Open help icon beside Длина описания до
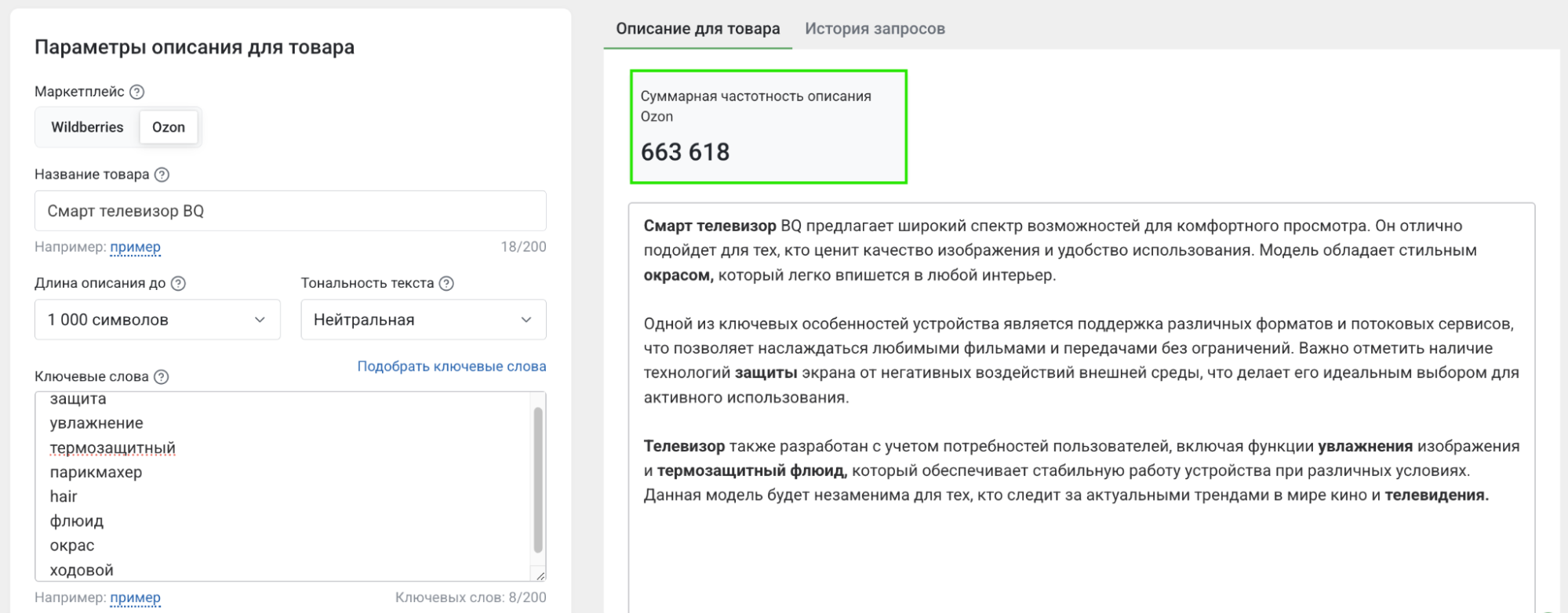Screen dimensions: 1568x613 click(178, 284)
